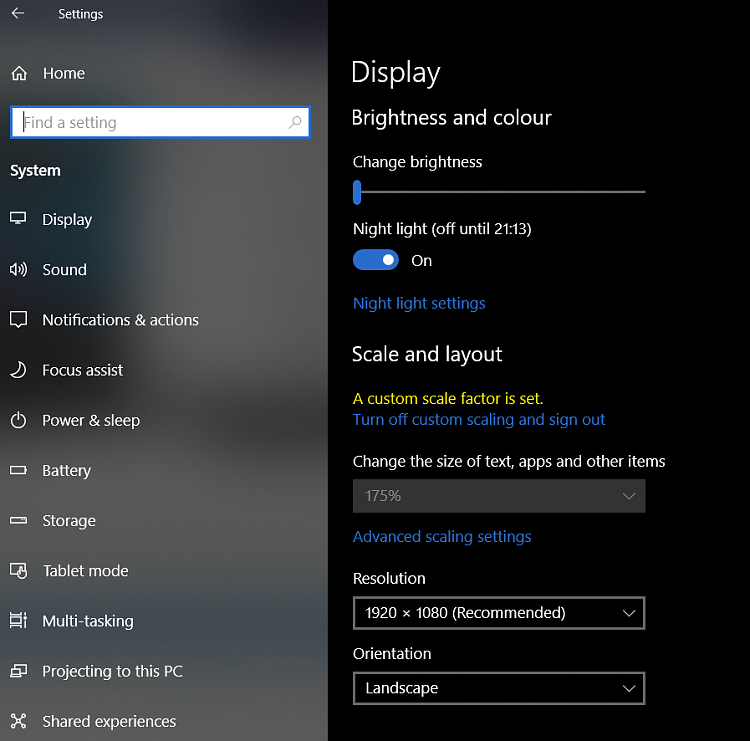The width and height of the screenshot is (750, 741).
Task: Click the Battery icon in sidebar
Action: [19, 470]
